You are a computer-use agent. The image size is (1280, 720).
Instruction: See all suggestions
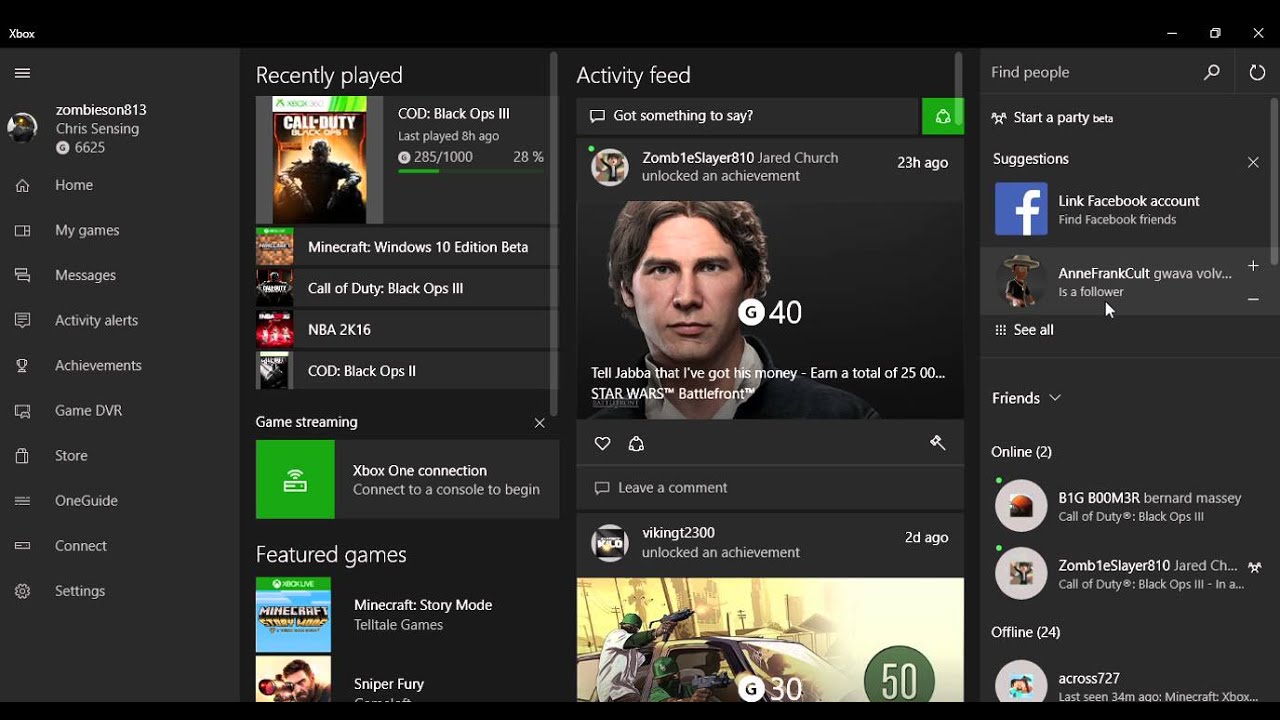(1023, 330)
